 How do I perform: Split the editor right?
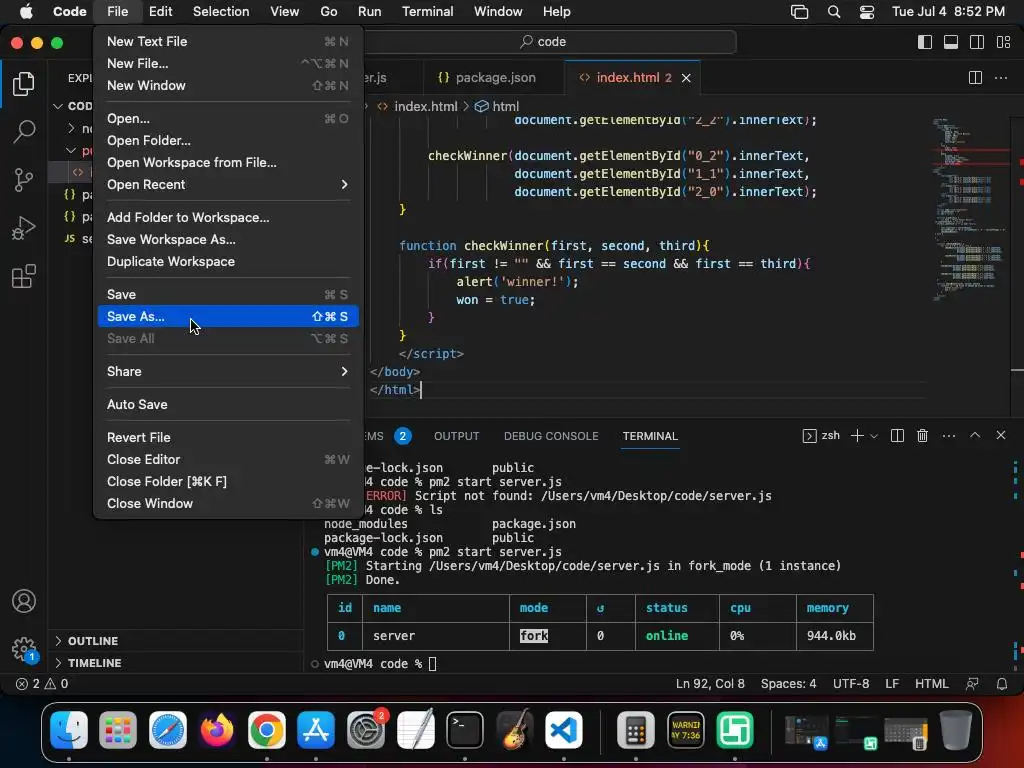[x=975, y=78]
